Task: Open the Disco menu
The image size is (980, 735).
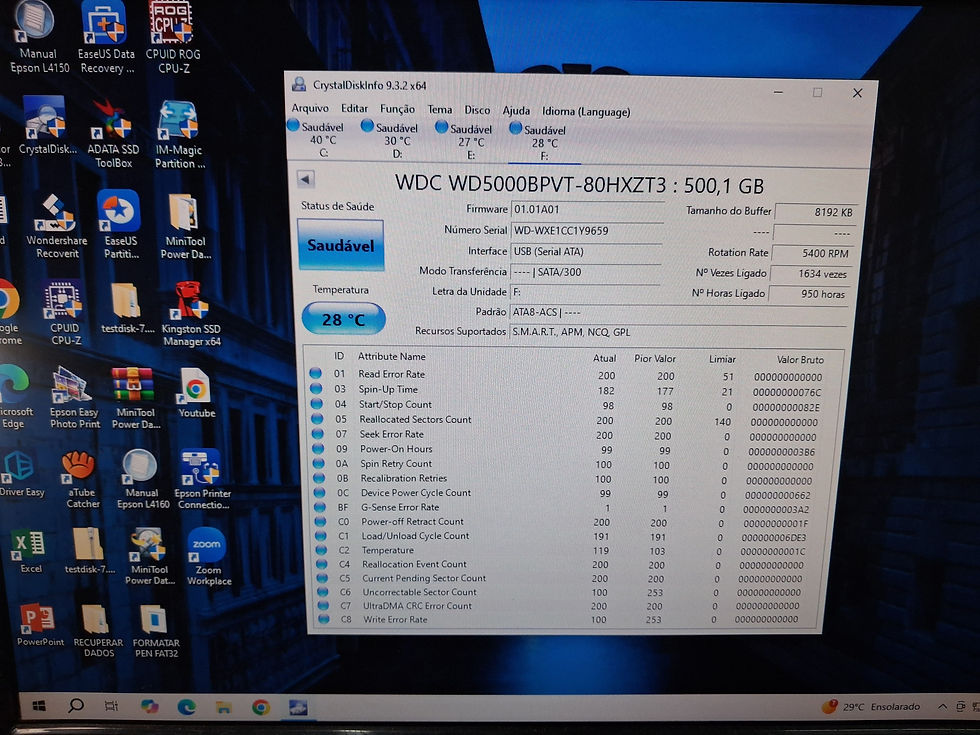Action: [478, 110]
